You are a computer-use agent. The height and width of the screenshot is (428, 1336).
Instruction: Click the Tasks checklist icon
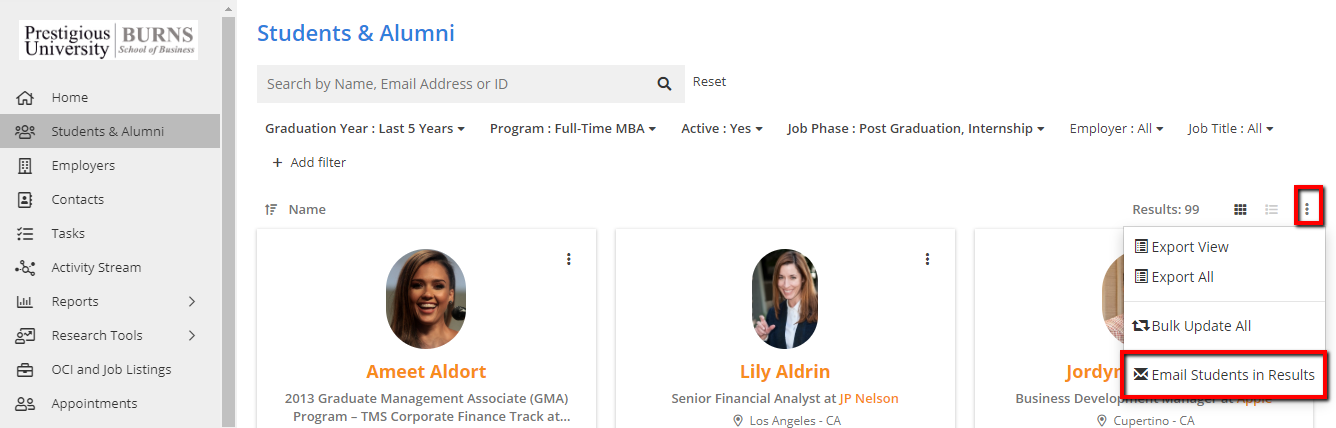coord(26,234)
